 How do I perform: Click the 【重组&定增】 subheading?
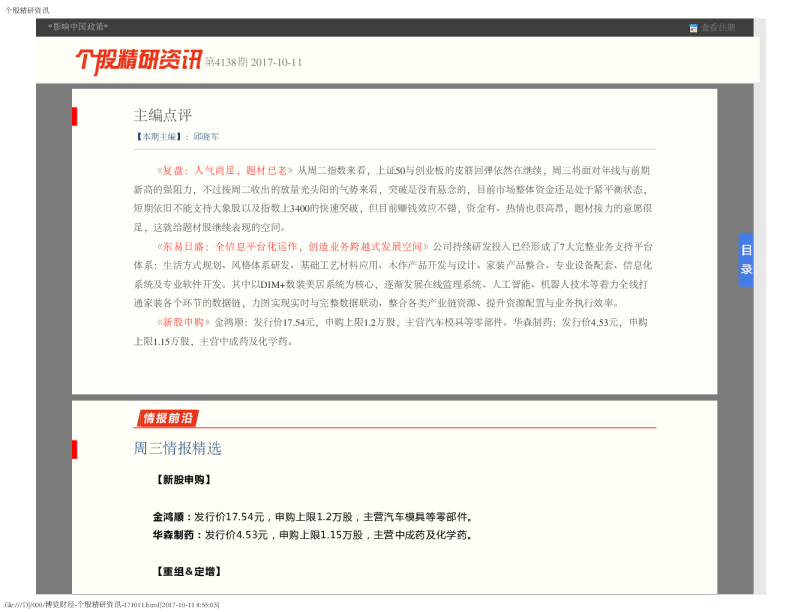tap(187, 571)
